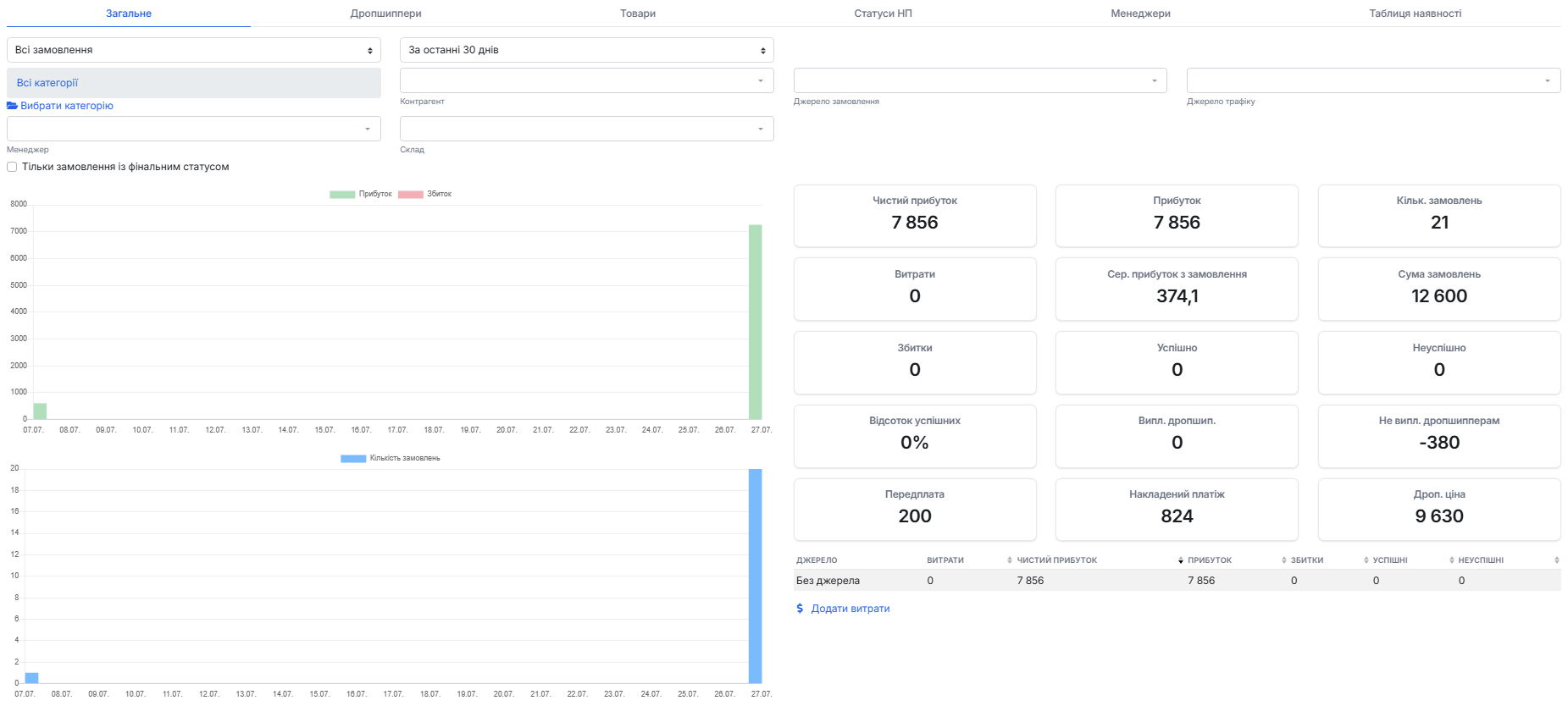Sort table by Успішні column arrows

click(1452, 560)
